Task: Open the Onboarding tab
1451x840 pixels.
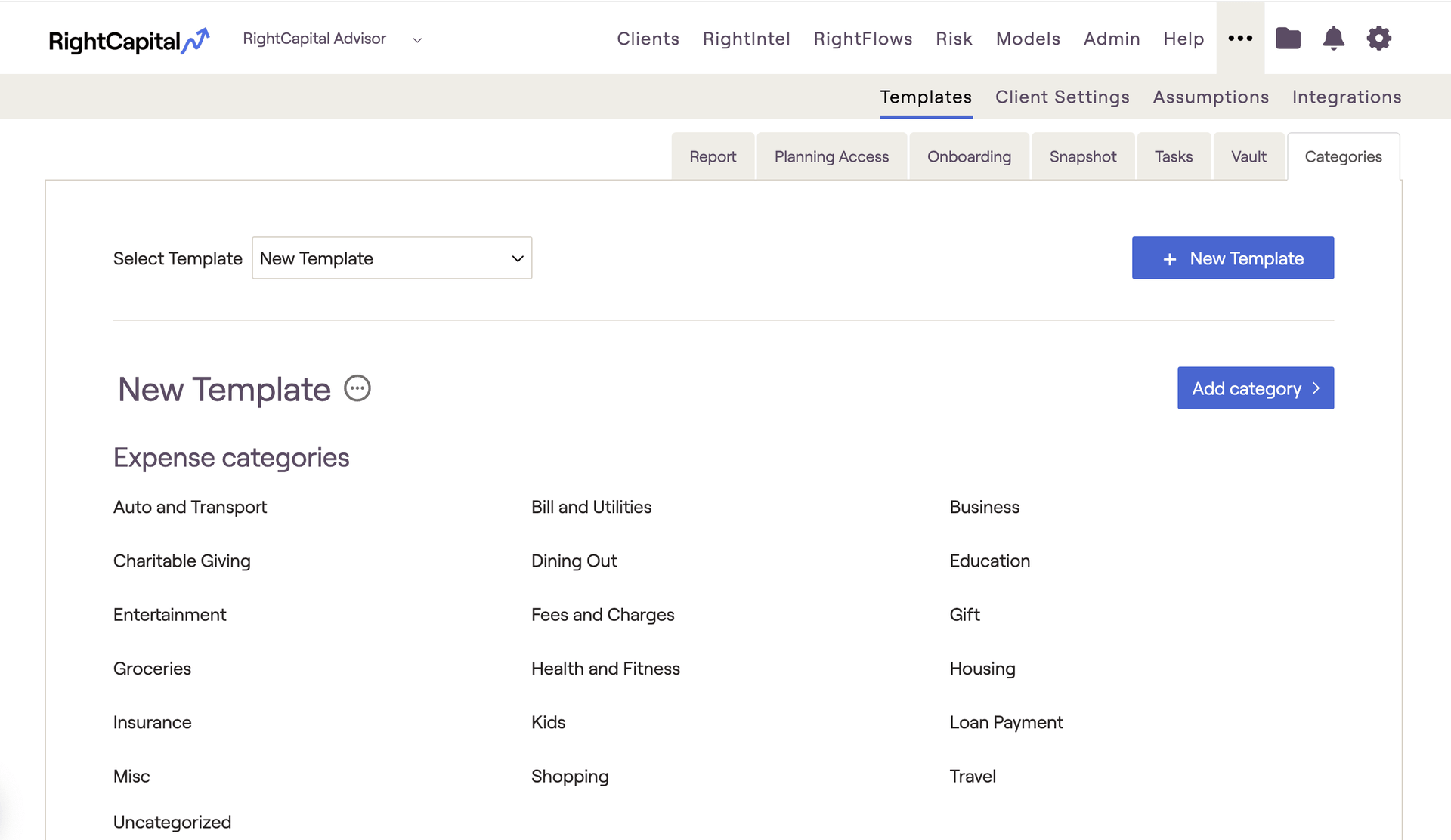Action: pos(969,156)
